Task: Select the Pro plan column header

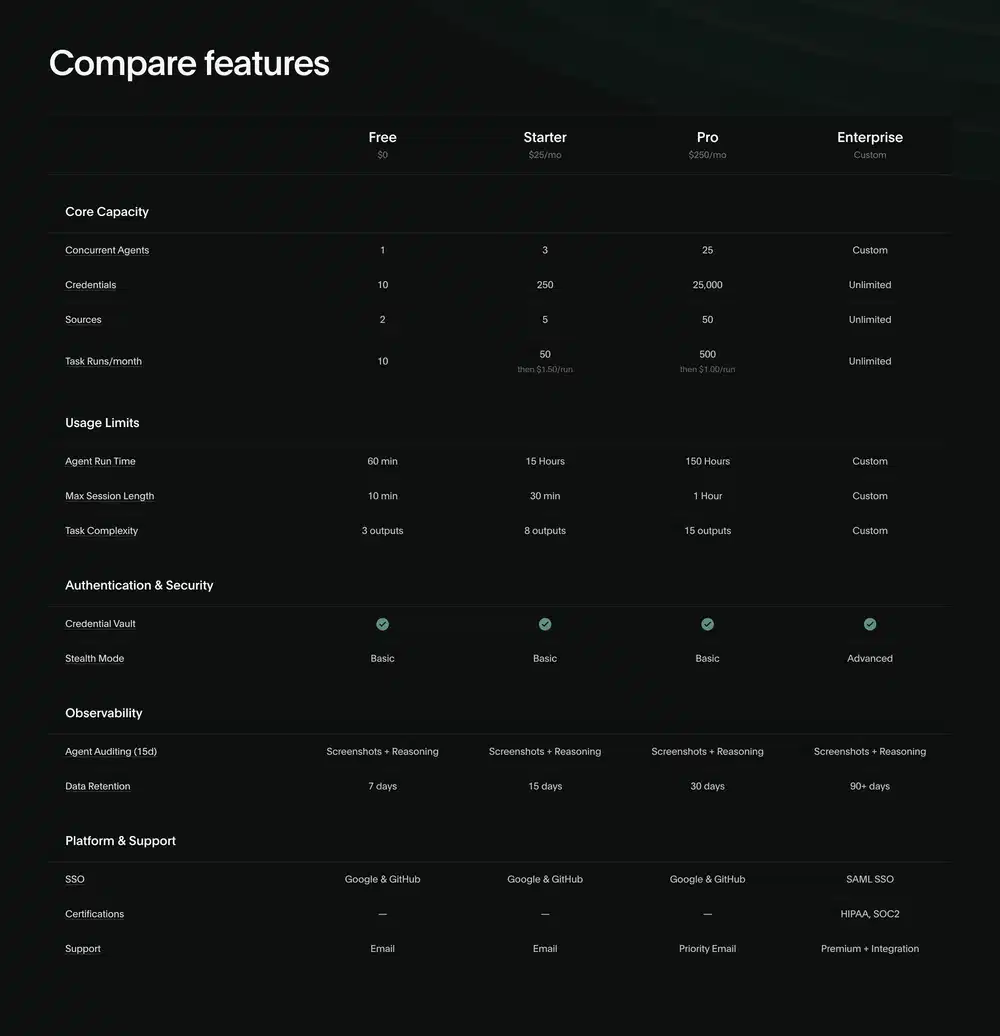Action: coord(707,137)
